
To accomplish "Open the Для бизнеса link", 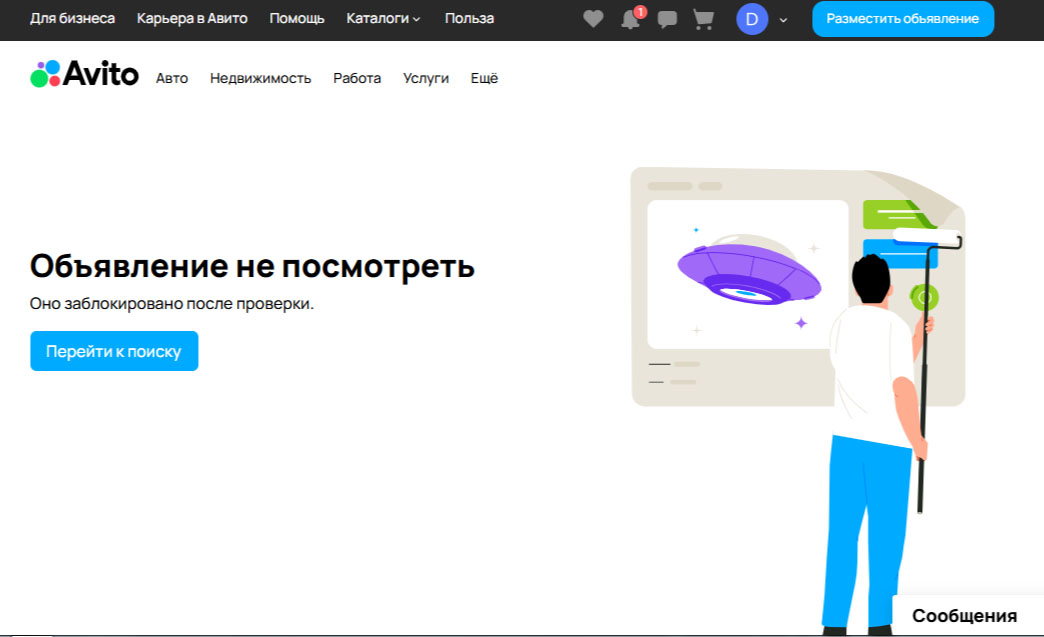I will (72, 19).
